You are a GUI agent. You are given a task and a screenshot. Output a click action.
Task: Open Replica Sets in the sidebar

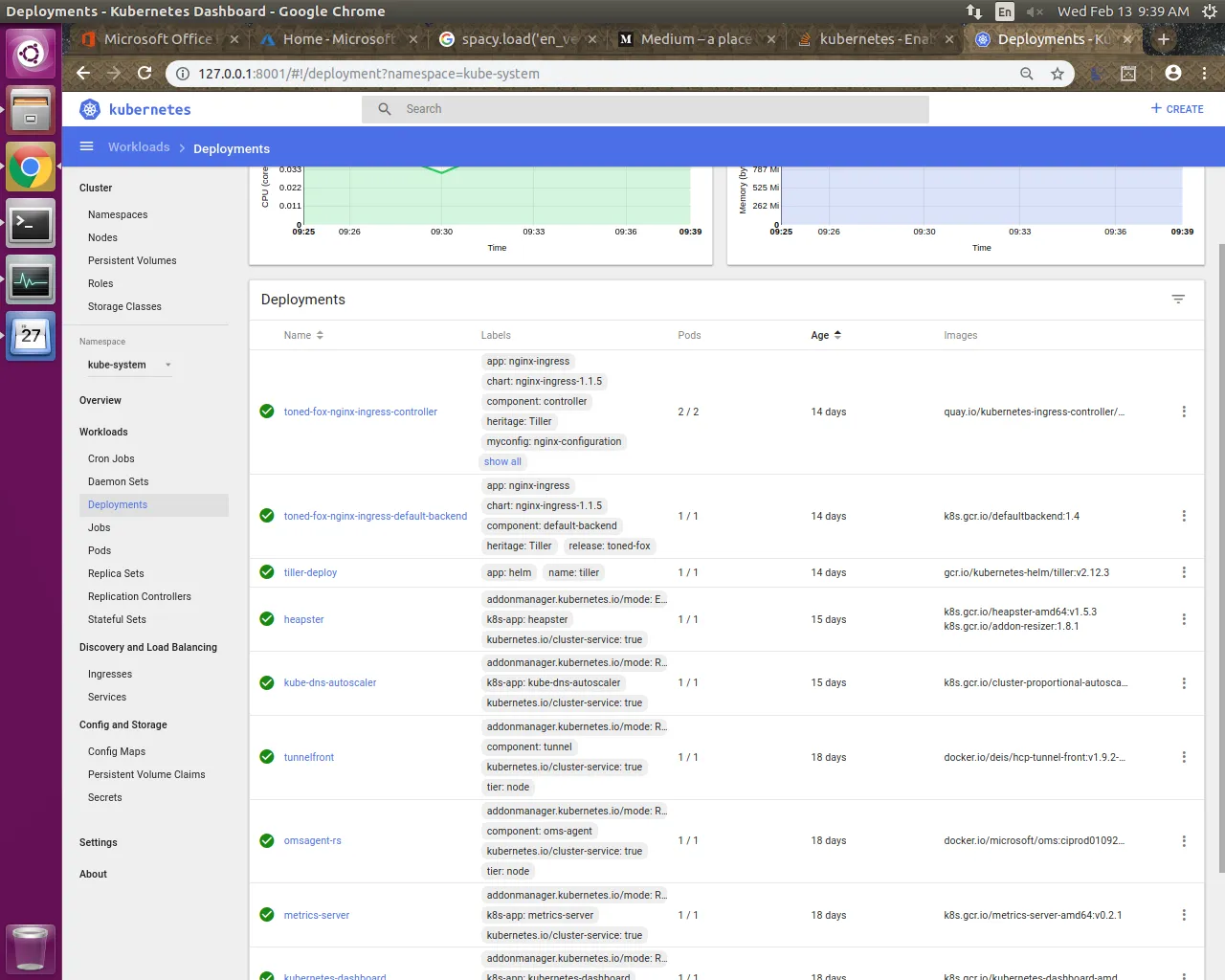click(116, 573)
